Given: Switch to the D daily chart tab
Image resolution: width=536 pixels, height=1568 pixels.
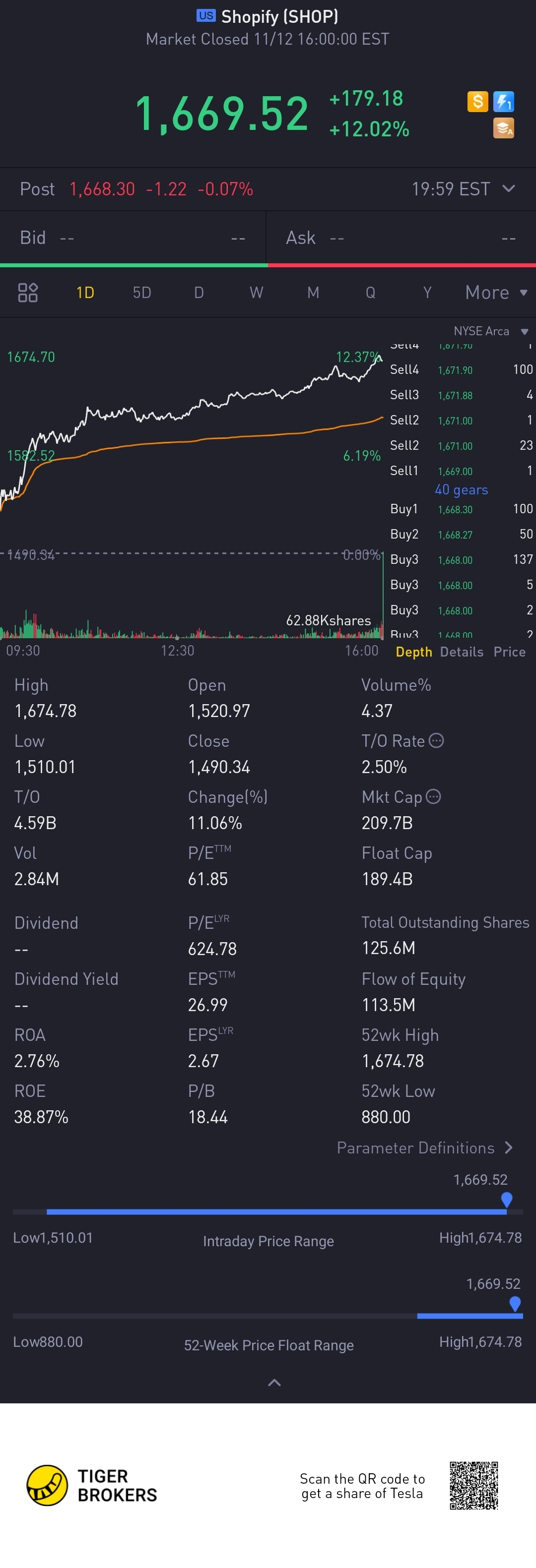Looking at the screenshot, I should click(199, 293).
